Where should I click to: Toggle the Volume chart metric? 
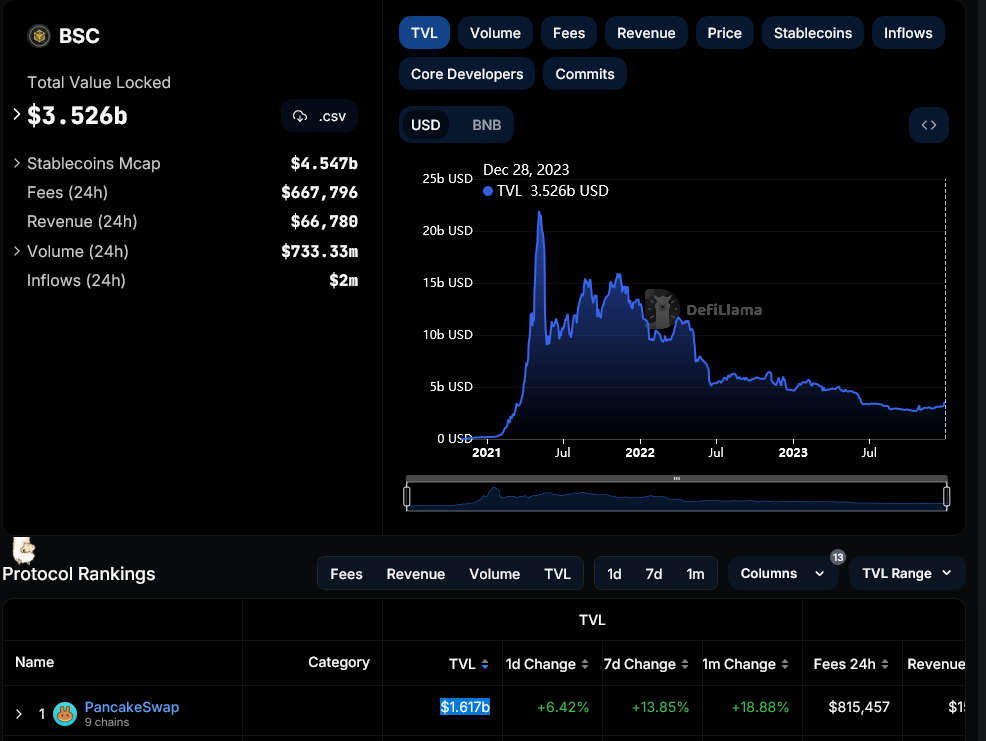tap(495, 33)
